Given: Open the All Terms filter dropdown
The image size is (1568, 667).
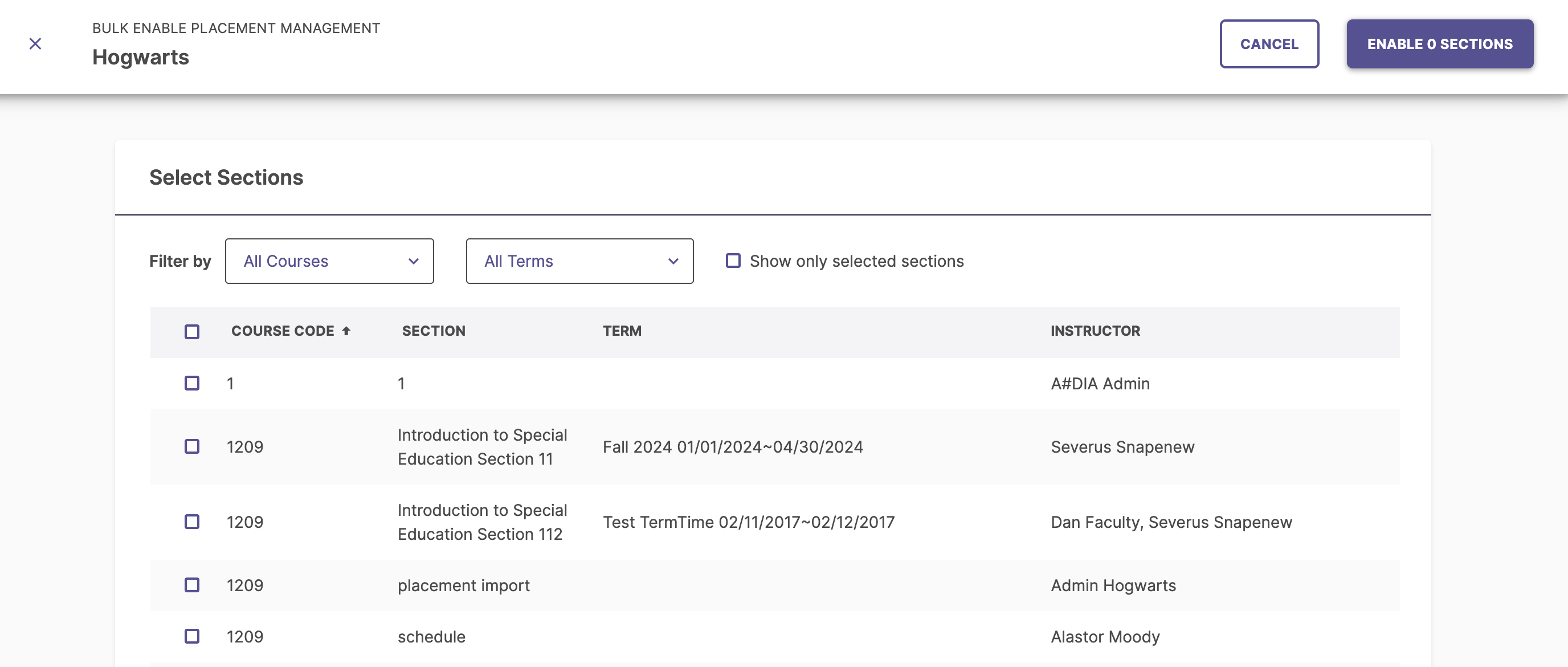Looking at the screenshot, I should pos(579,261).
